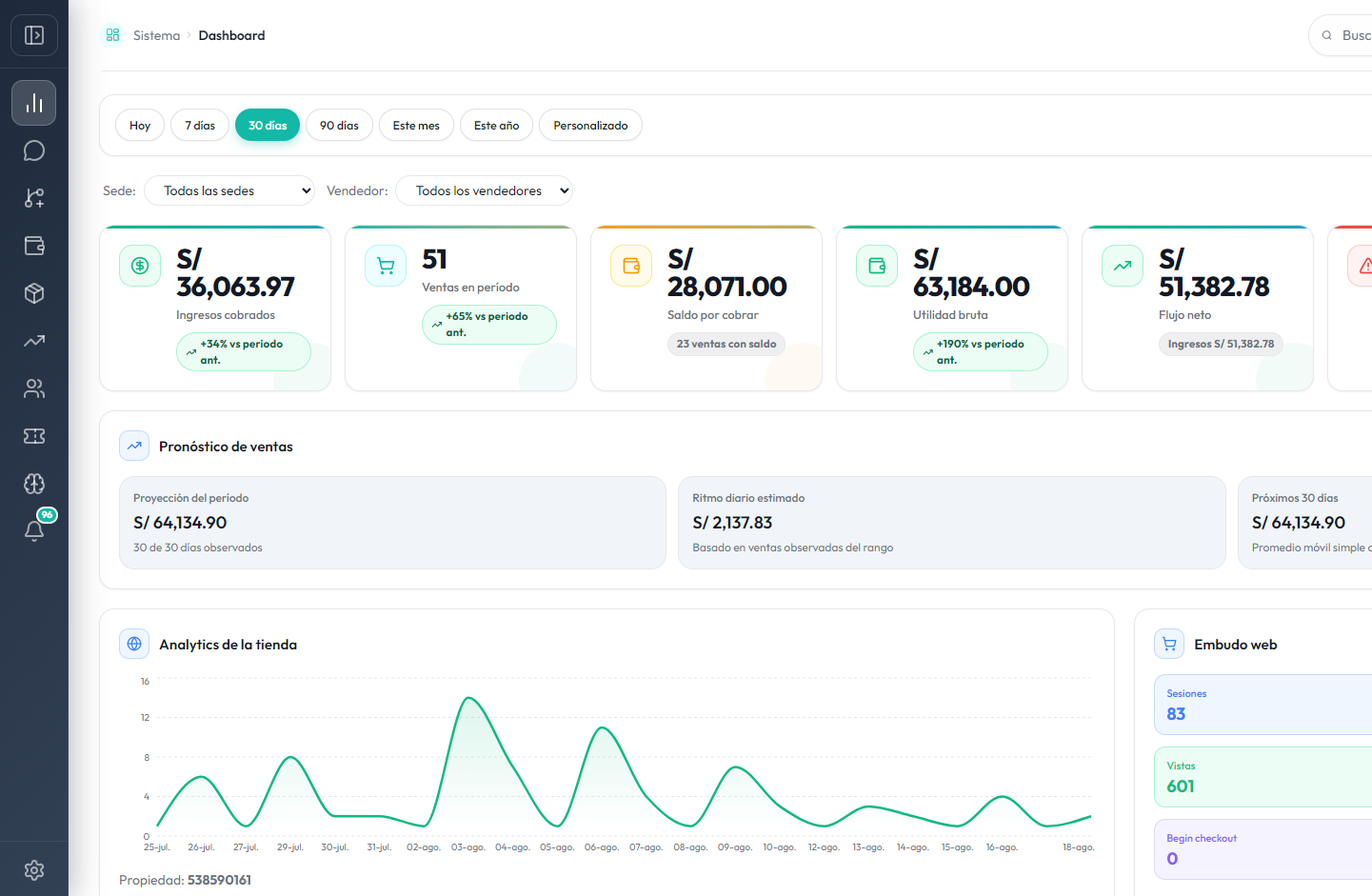1372x896 pixels.
Task: Click the S/ 28,071.00 balance value
Action: pyautogui.click(x=727, y=272)
